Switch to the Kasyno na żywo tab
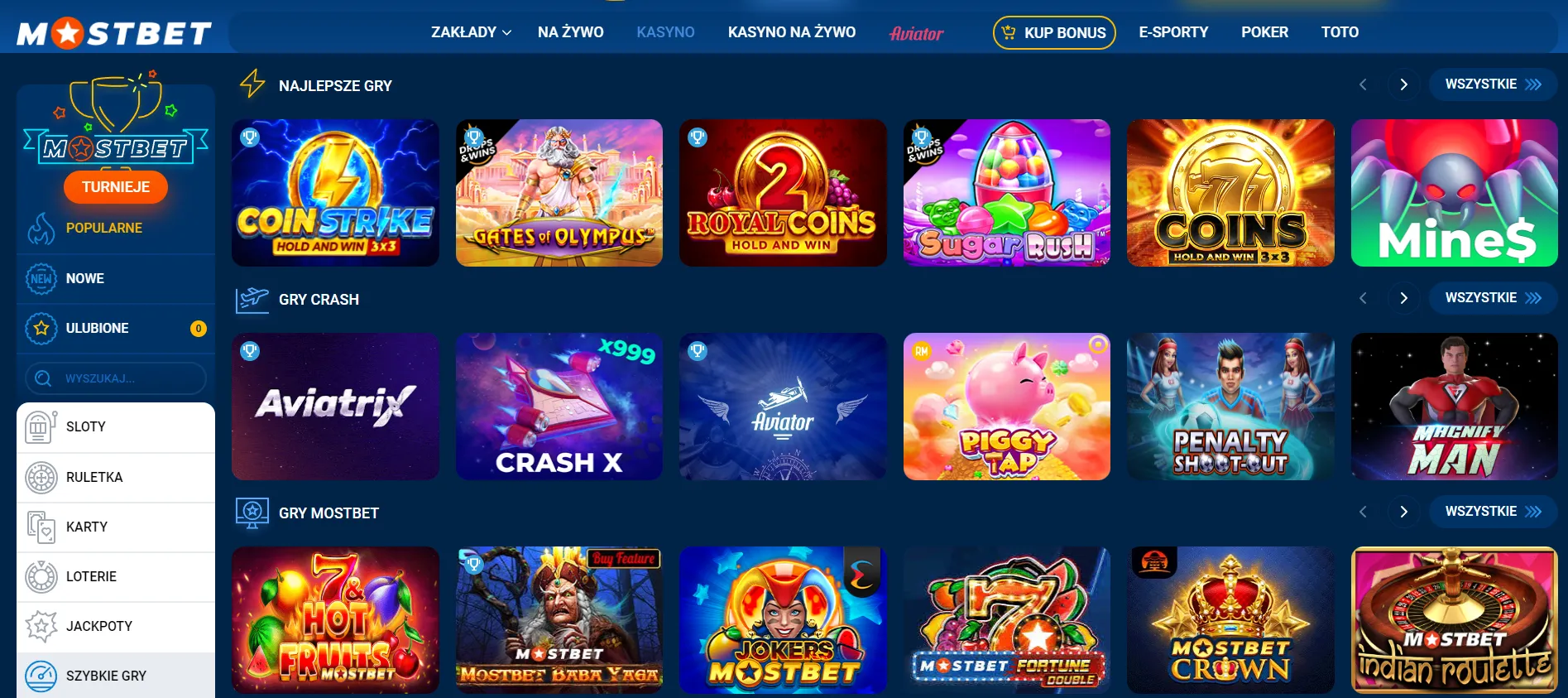This screenshot has width=1568, height=698. coord(792,32)
